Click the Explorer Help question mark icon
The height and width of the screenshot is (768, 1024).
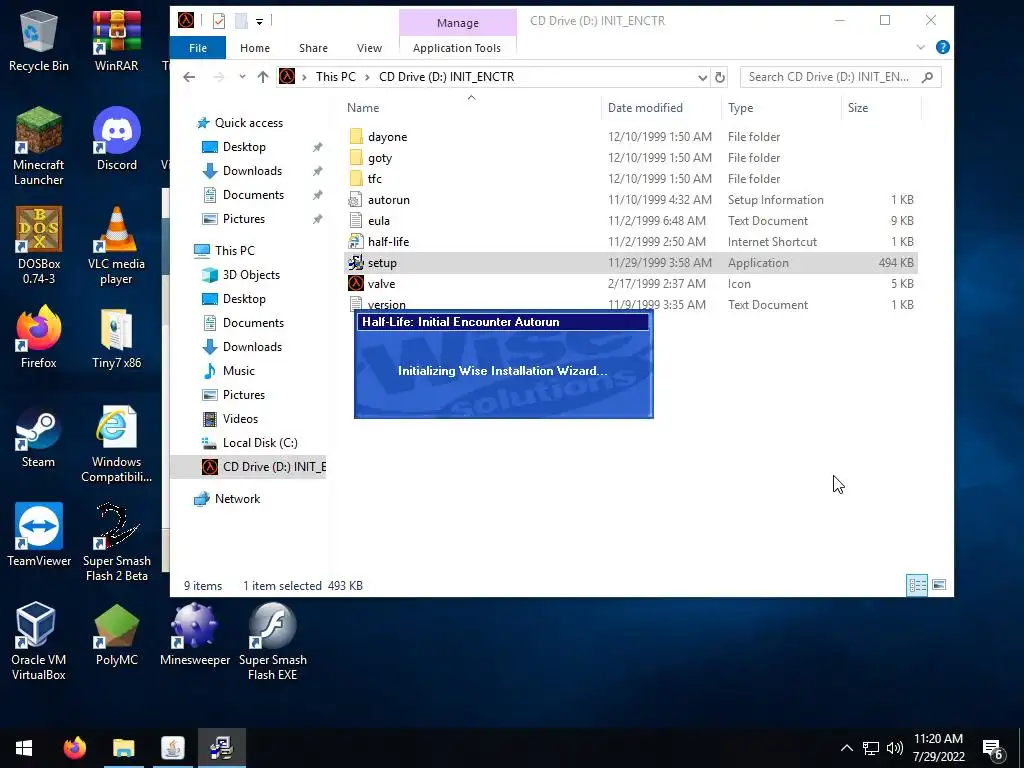pyautogui.click(x=942, y=47)
